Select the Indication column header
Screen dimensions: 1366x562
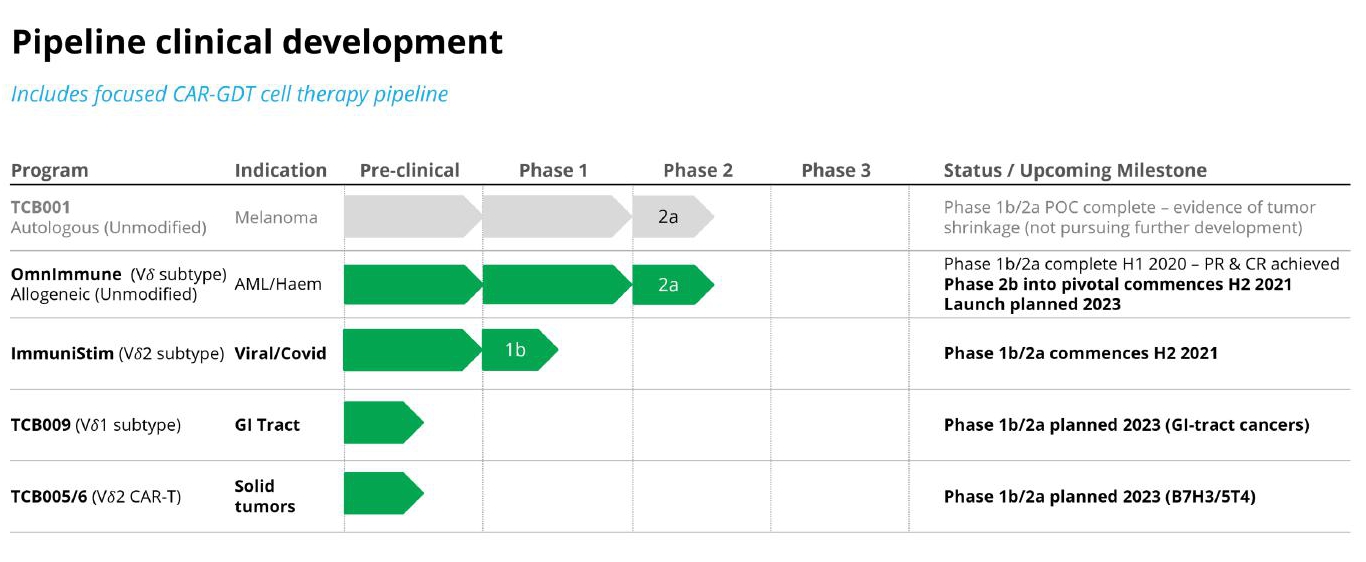pyautogui.click(x=280, y=171)
